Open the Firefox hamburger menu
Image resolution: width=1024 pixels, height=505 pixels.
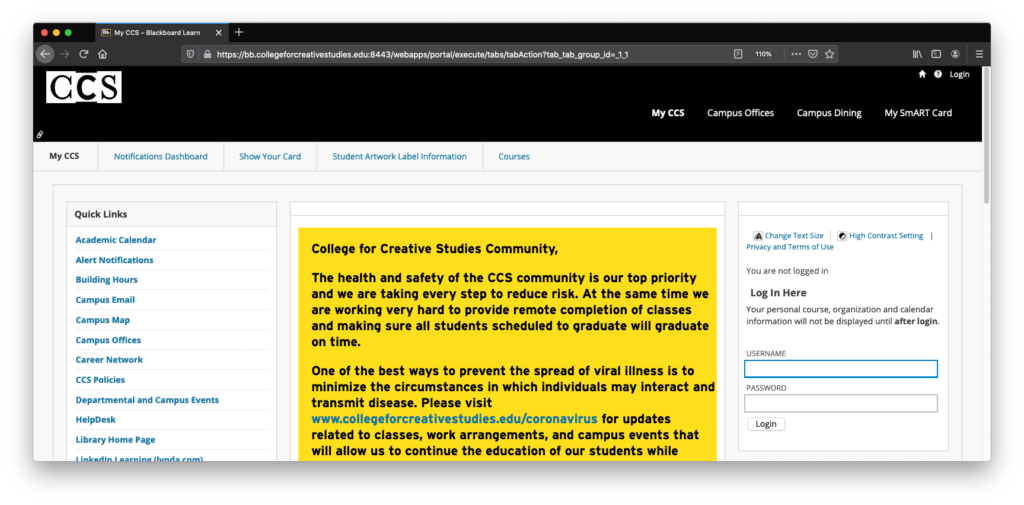point(980,54)
